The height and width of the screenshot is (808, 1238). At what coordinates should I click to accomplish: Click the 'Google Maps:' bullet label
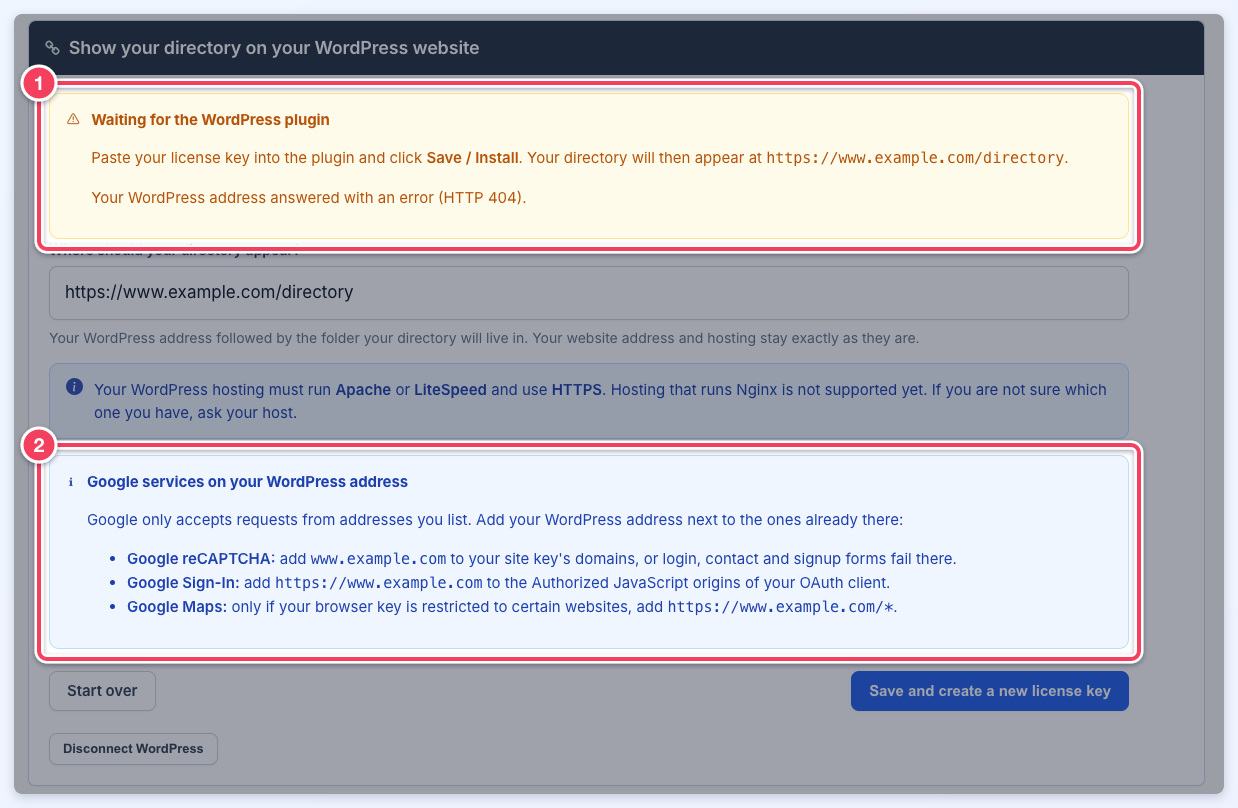tap(177, 606)
